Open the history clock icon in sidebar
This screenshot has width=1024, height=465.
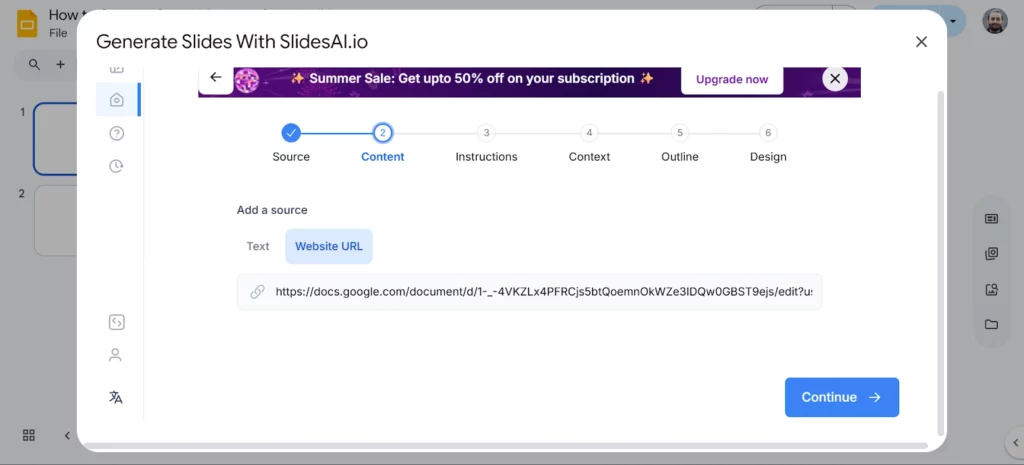click(x=117, y=166)
